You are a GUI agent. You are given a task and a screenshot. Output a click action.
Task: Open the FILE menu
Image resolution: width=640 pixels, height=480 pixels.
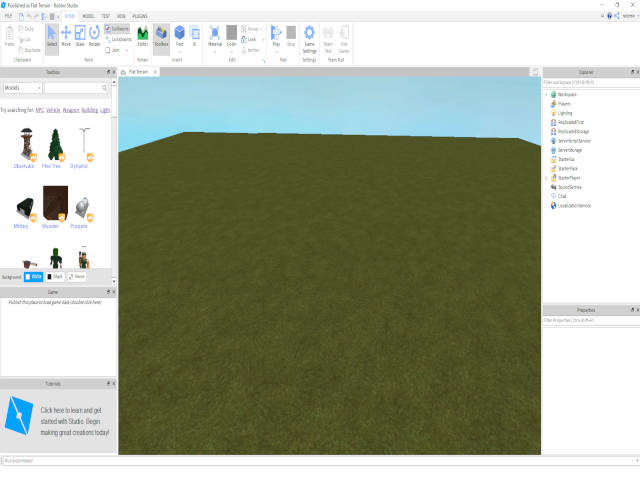point(9,17)
